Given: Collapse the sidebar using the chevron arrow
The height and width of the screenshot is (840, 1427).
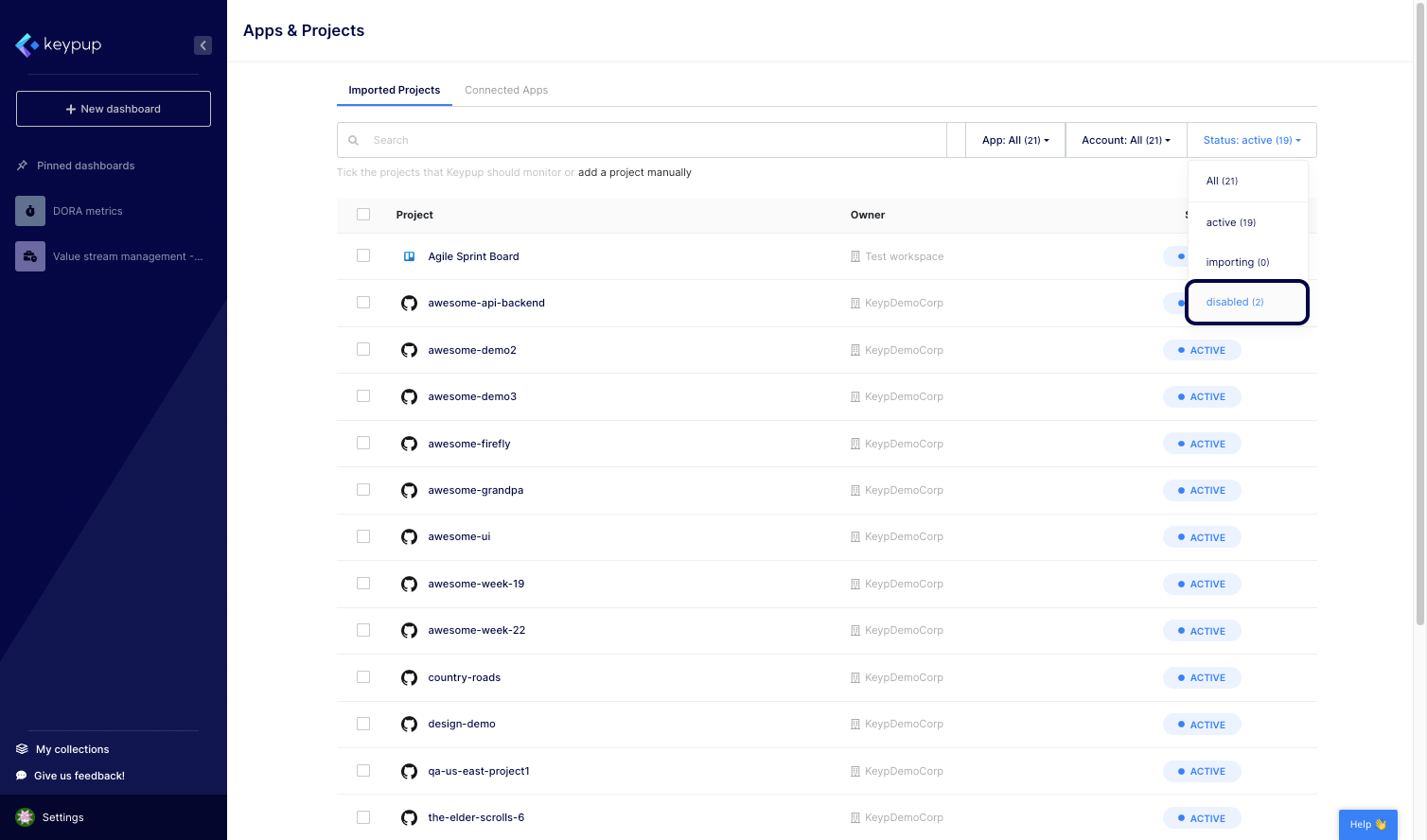Looking at the screenshot, I should coord(203,44).
